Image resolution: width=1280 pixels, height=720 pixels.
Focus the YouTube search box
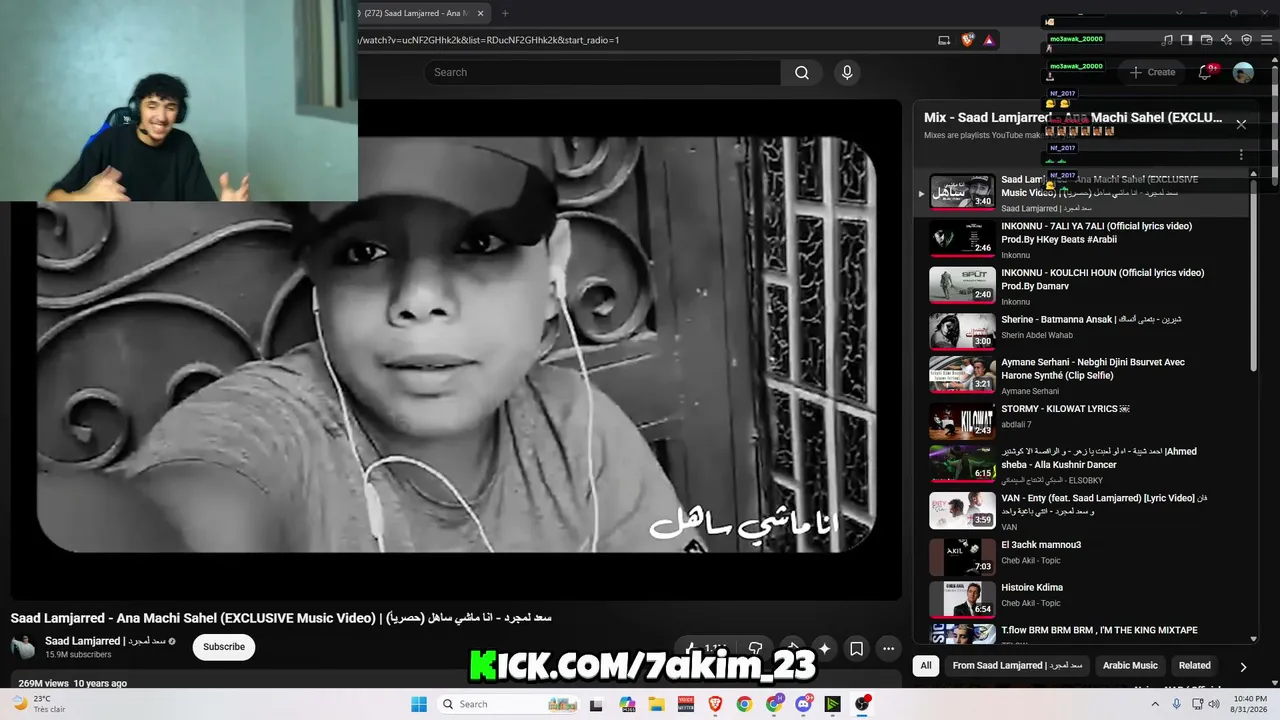coord(602,72)
